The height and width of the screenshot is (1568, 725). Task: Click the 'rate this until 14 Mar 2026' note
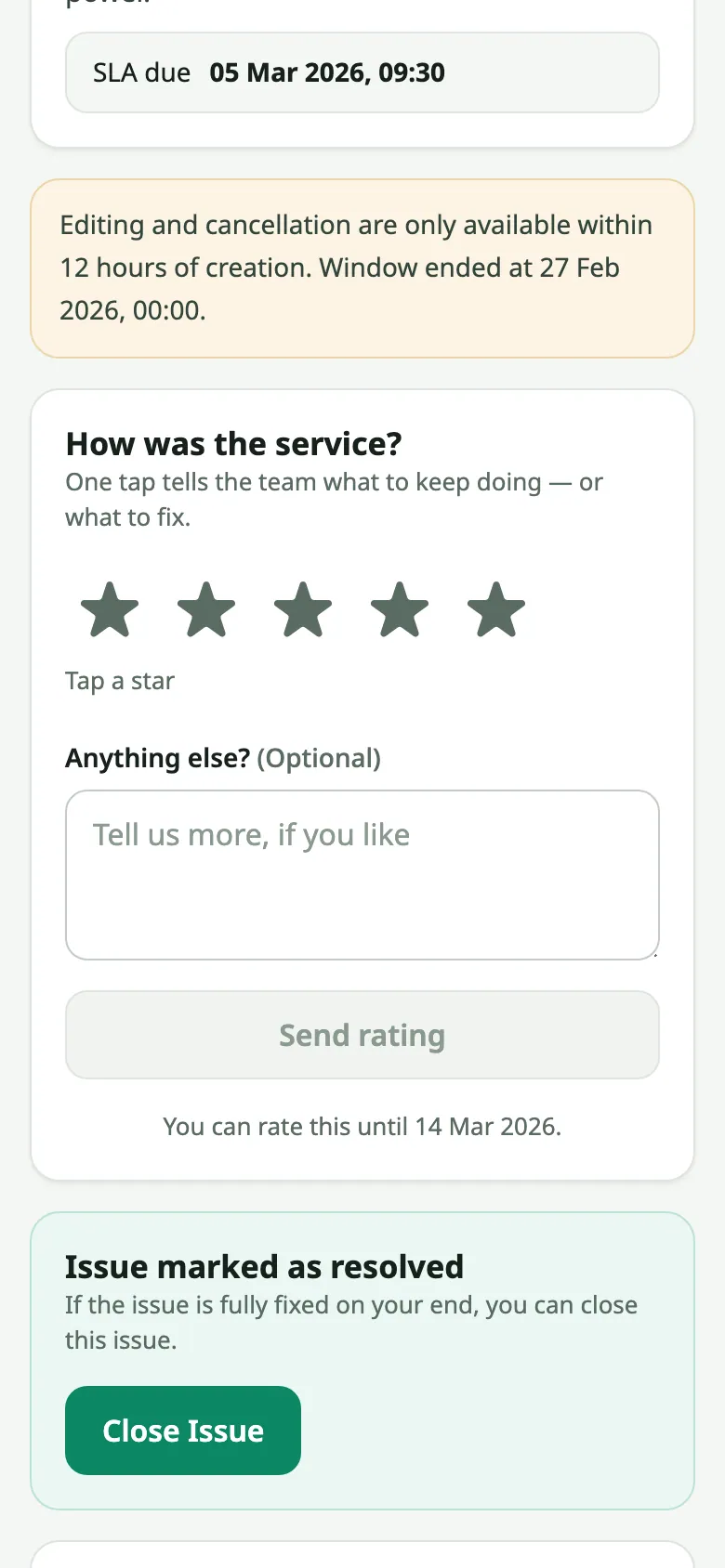click(362, 1127)
